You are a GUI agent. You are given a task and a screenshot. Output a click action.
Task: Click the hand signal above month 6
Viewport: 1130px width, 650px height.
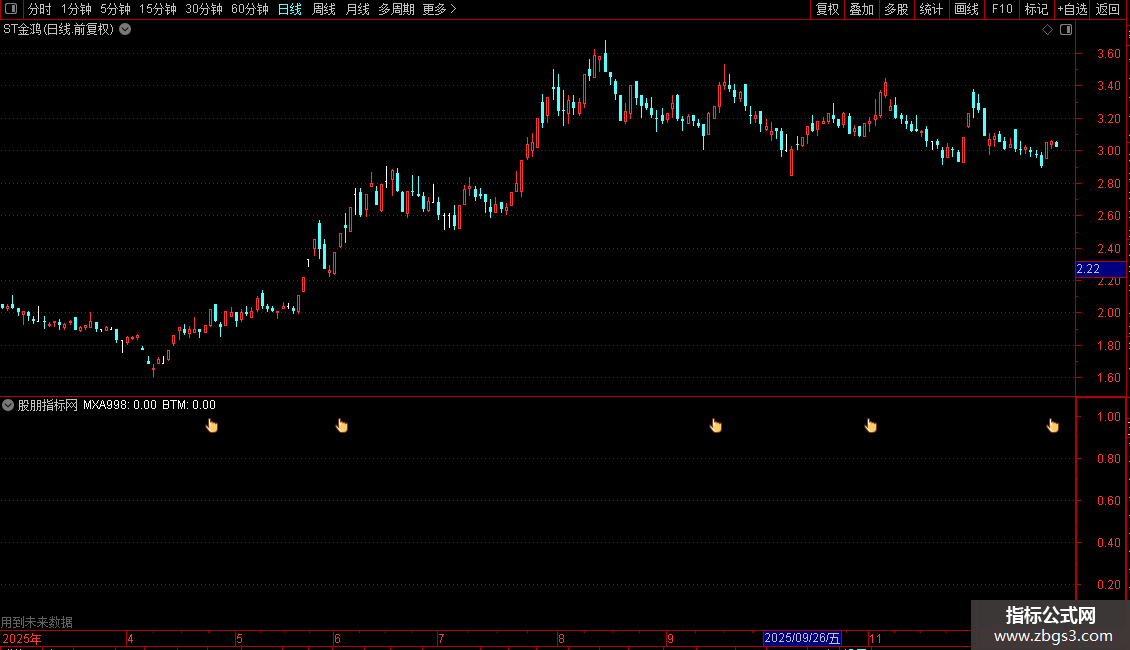point(342,426)
